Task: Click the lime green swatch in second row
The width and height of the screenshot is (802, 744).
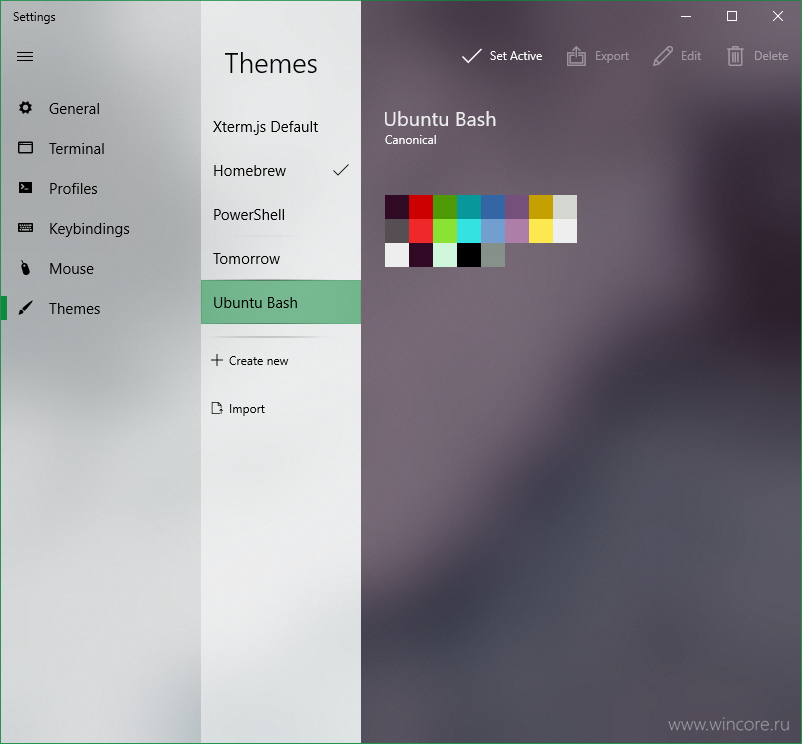Action: point(445,231)
